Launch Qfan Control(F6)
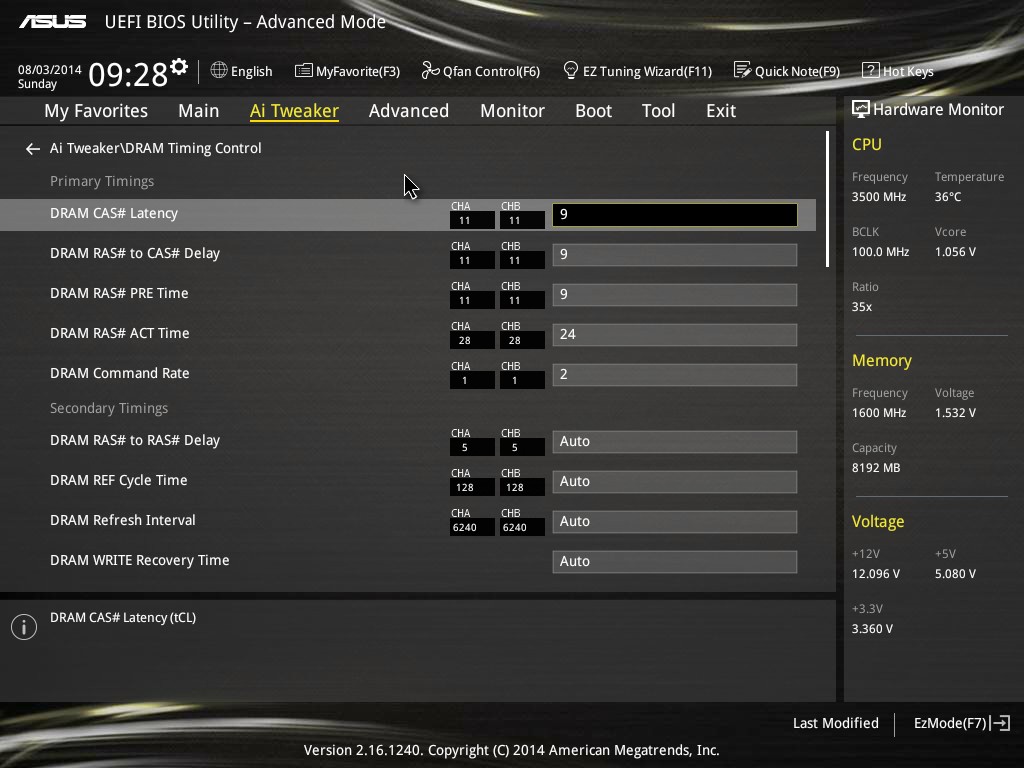1024x768 pixels. click(x=492, y=71)
